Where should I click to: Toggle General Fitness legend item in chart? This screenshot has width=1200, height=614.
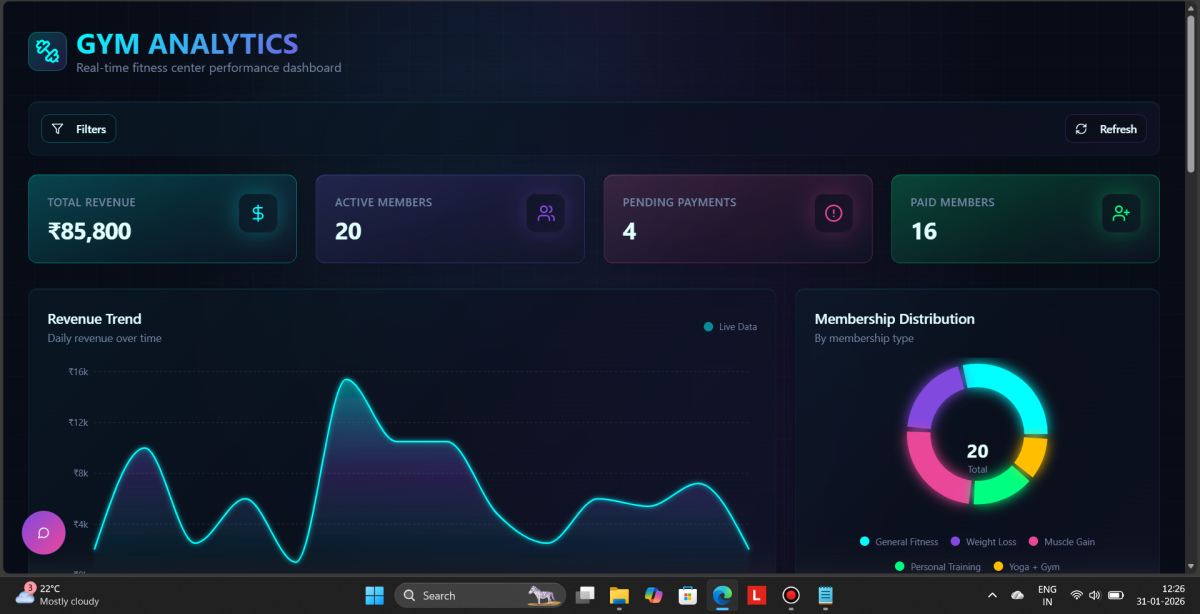[x=899, y=542]
